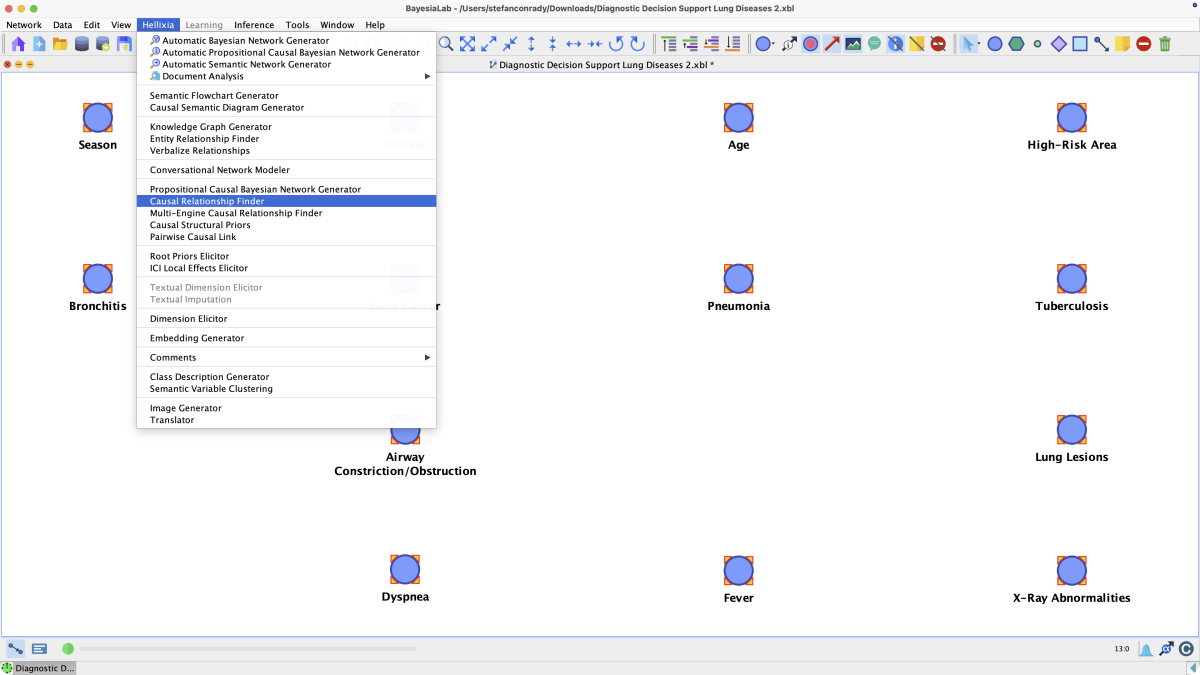Select the small green dot constraint tool
The image size is (1200, 675).
click(x=1037, y=44)
